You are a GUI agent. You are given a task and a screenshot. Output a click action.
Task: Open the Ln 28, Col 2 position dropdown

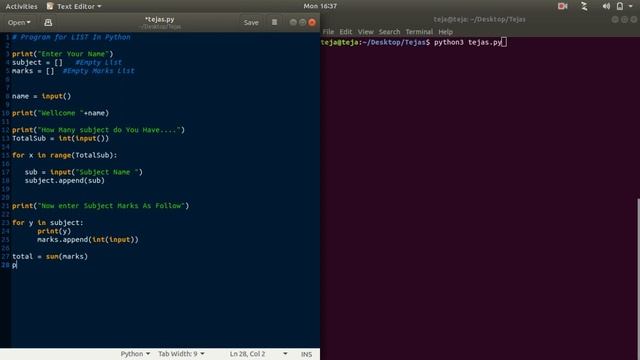[x=258, y=354]
